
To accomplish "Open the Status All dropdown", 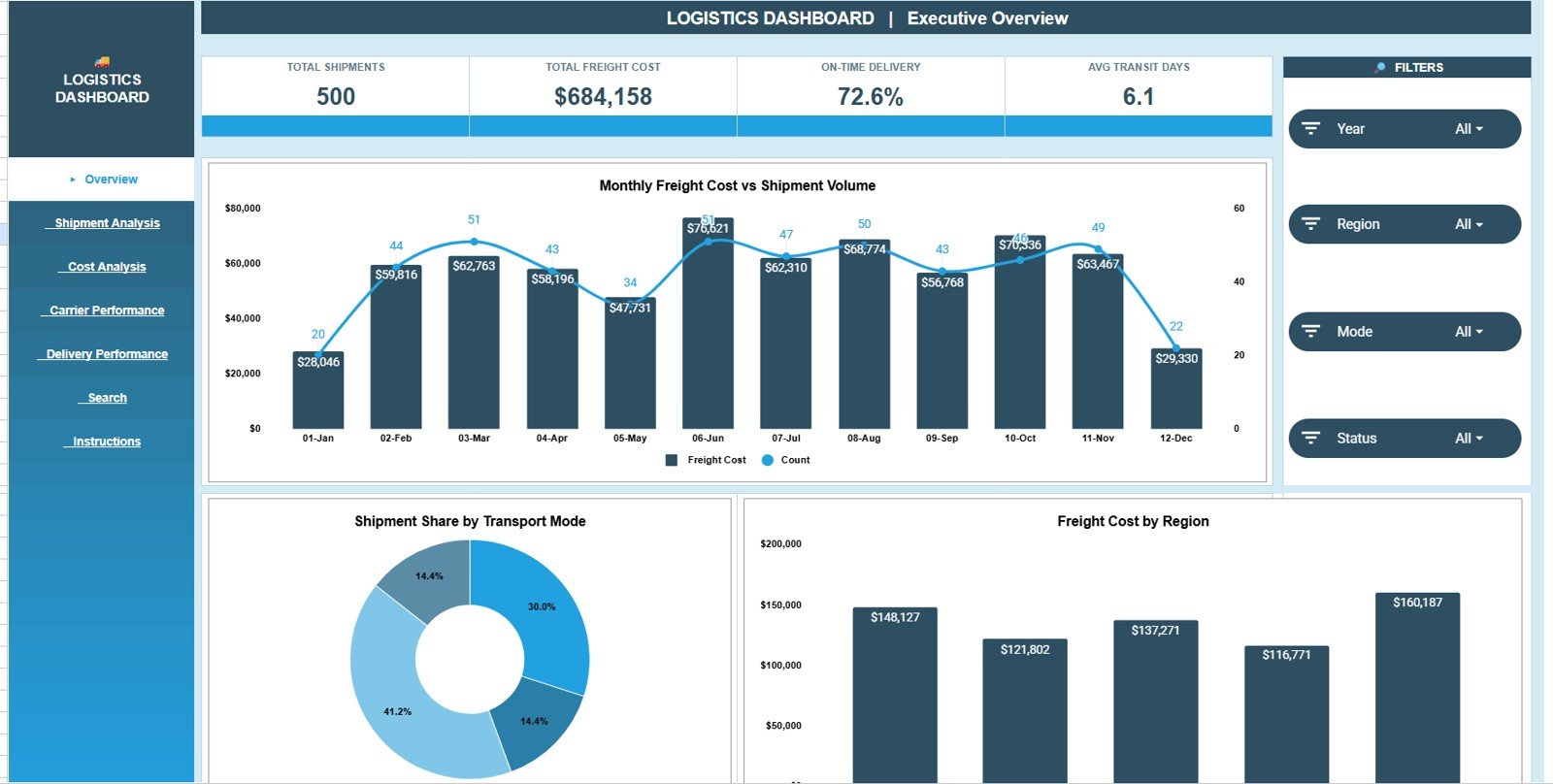I will [x=1469, y=439].
